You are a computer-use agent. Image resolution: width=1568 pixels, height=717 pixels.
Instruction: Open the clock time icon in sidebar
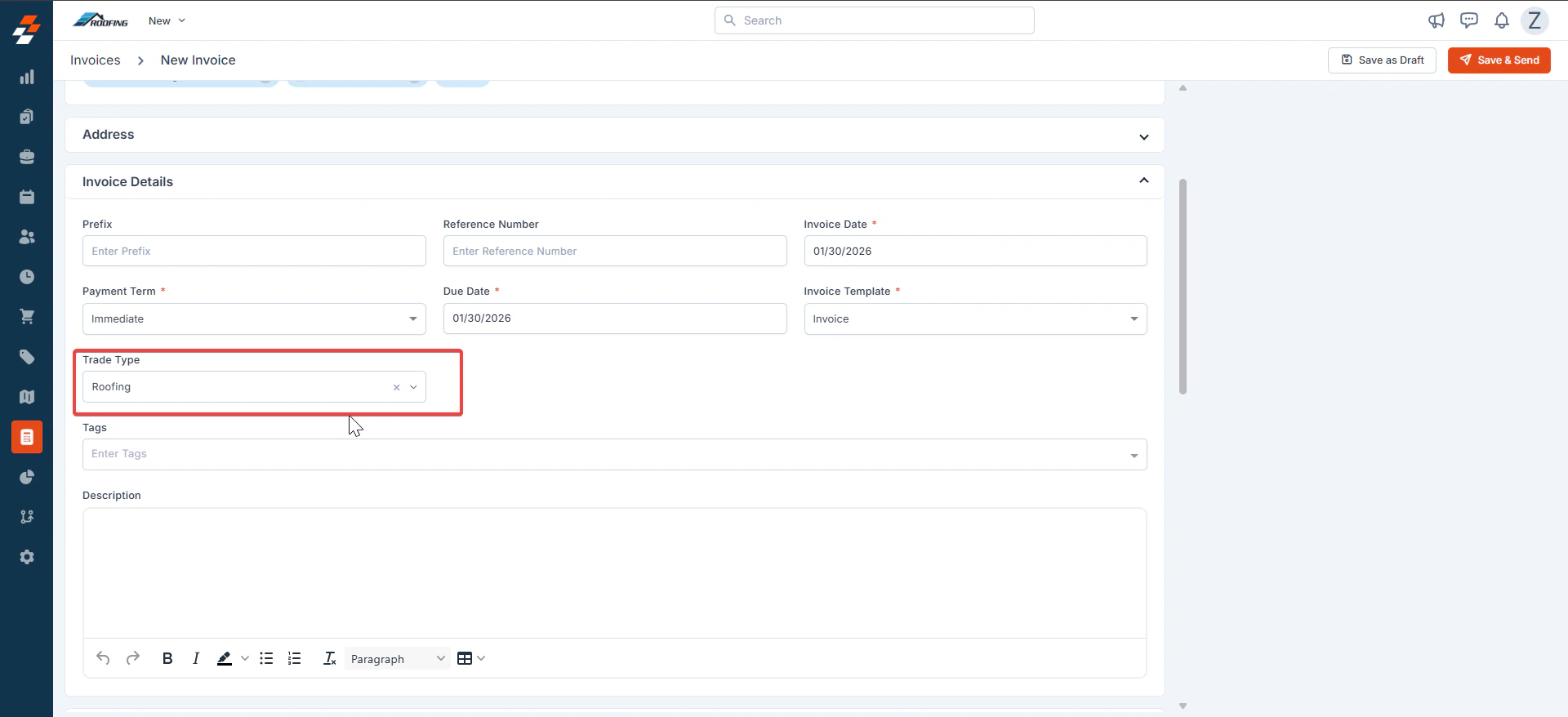point(27,277)
